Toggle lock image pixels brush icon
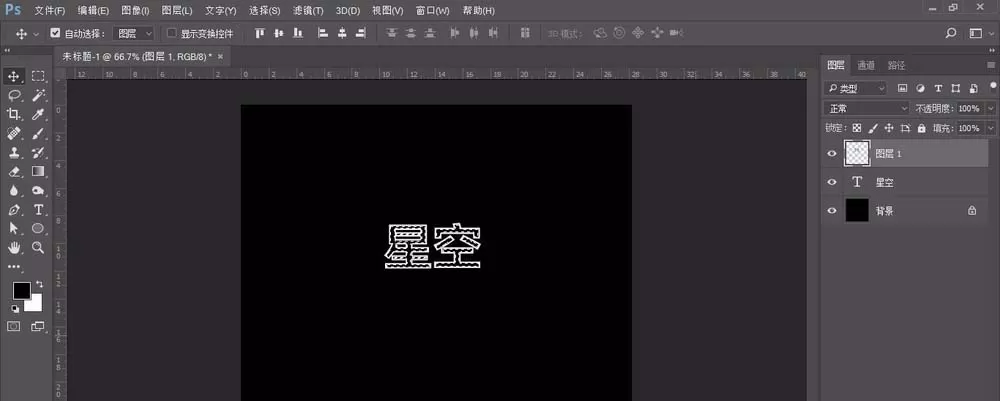The height and width of the screenshot is (401, 1000). [x=873, y=128]
